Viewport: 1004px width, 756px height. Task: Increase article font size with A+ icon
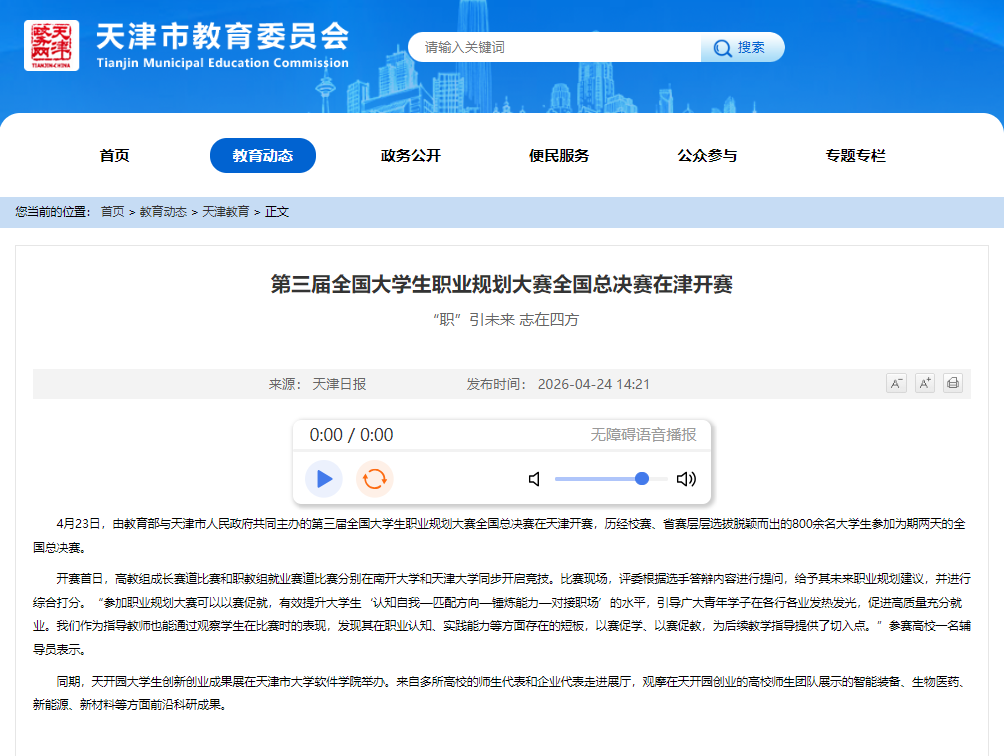pyautogui.click(x=925, y=383)
